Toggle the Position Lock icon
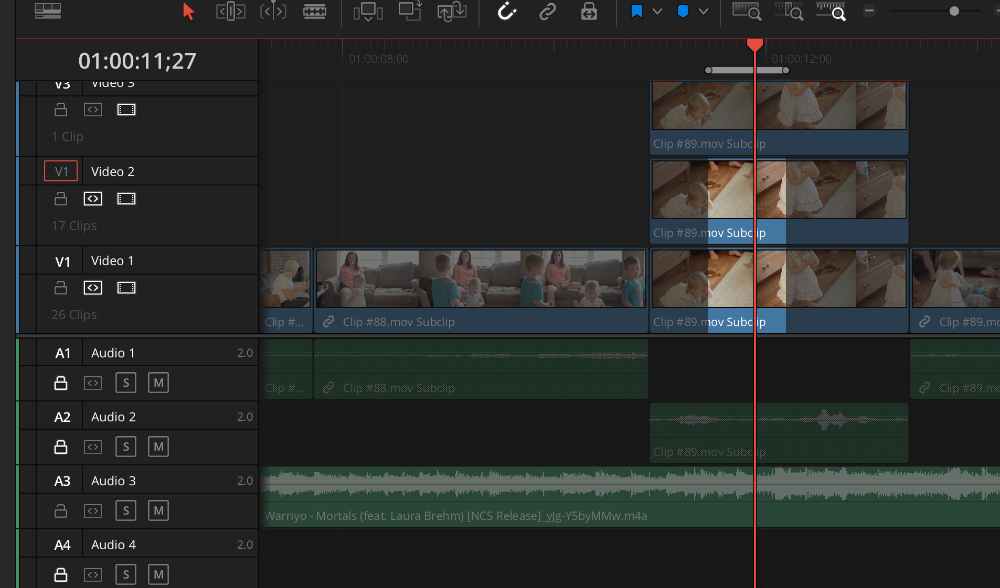1000x588 pixels. point(589,11)
